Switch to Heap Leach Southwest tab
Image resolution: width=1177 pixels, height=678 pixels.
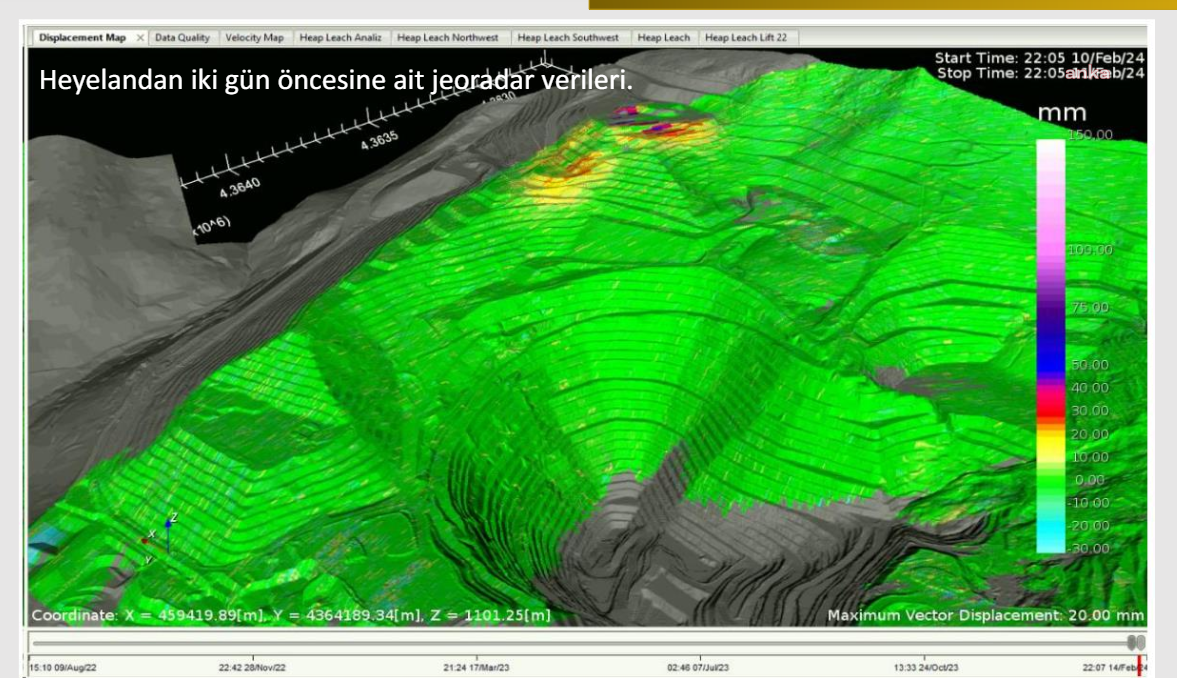pyautogui.click(x=569, y=38)
